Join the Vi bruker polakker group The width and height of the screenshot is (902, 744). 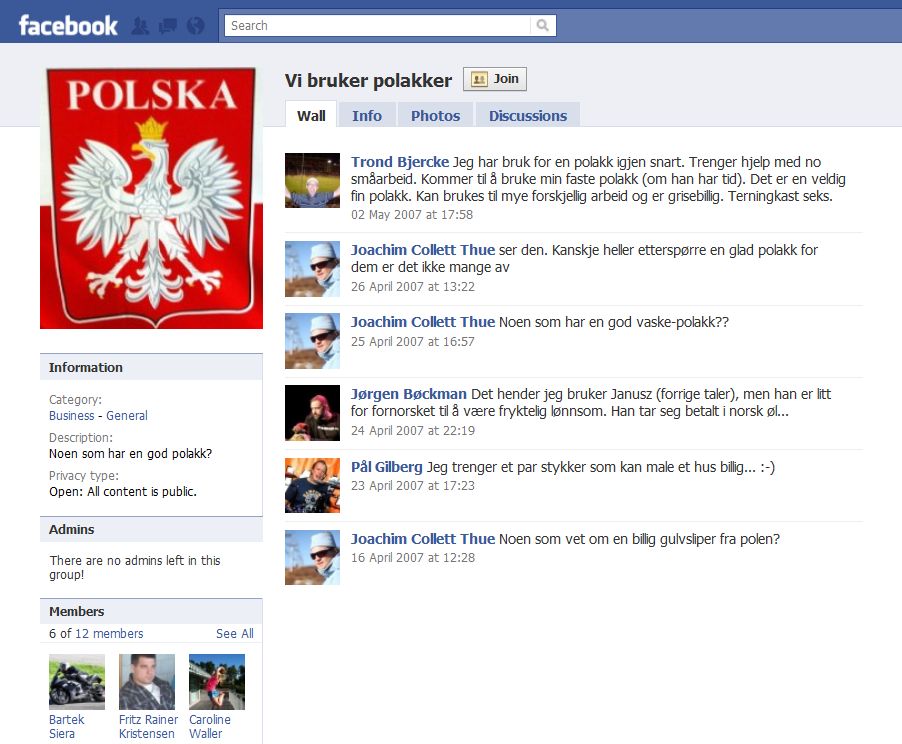tap(495, 79)
